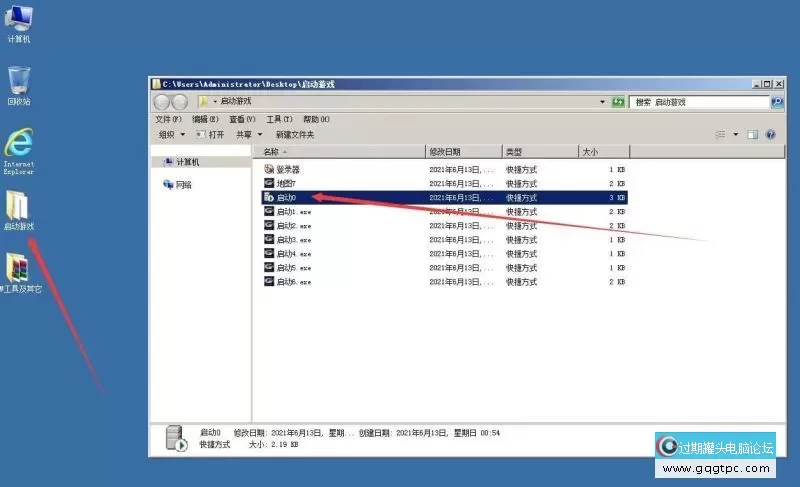Open the 文件(F) menu
Screen dimensions: 800x487
coord(168,119)
